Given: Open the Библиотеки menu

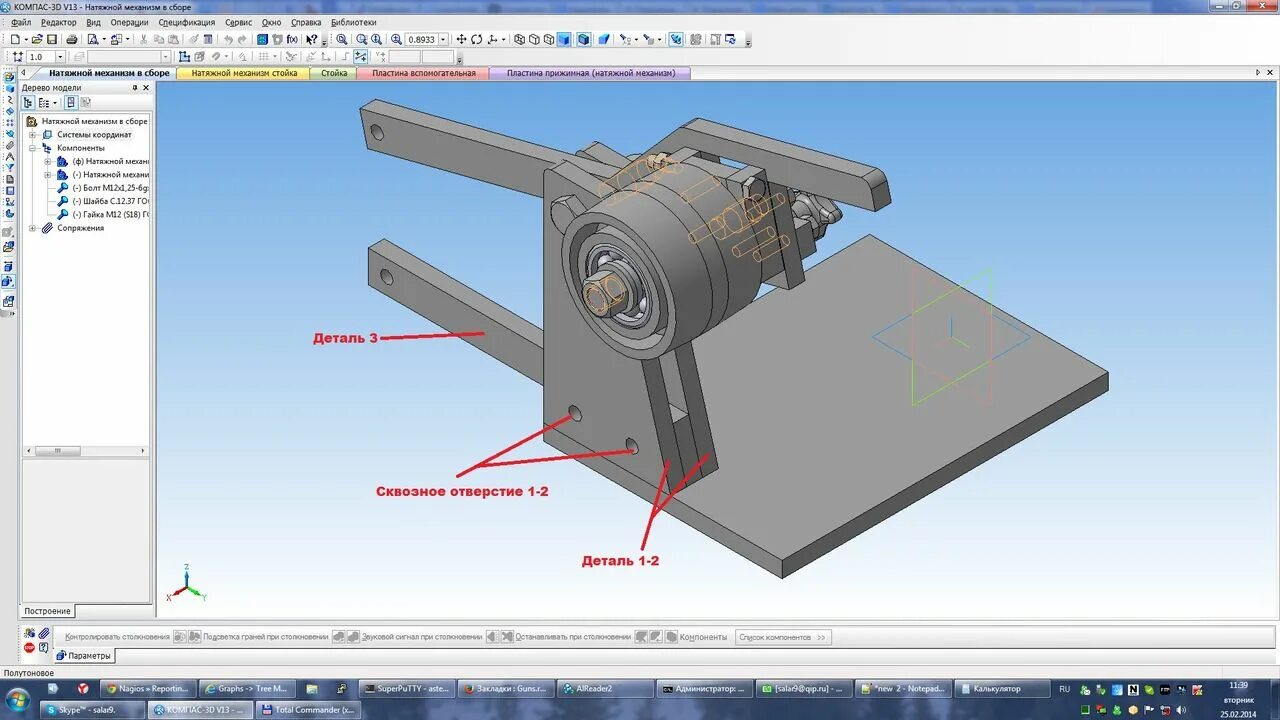Looking at the screenshot, I should click(x=353, y=22).
